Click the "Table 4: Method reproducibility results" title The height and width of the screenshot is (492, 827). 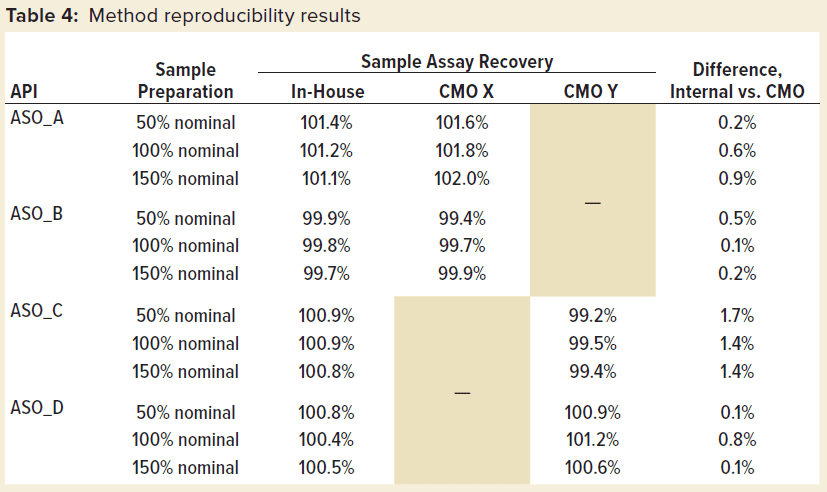coord(184,16)
